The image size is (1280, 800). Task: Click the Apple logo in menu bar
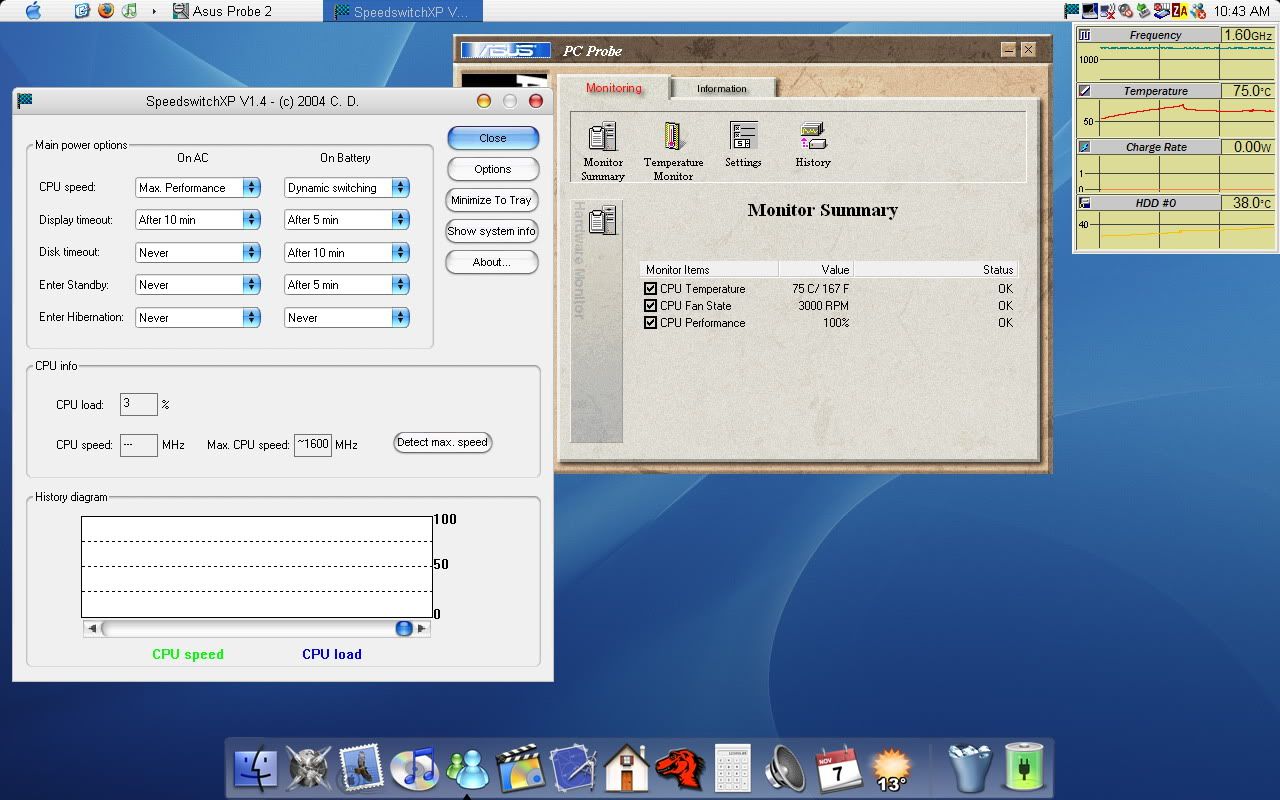[33, 11]
